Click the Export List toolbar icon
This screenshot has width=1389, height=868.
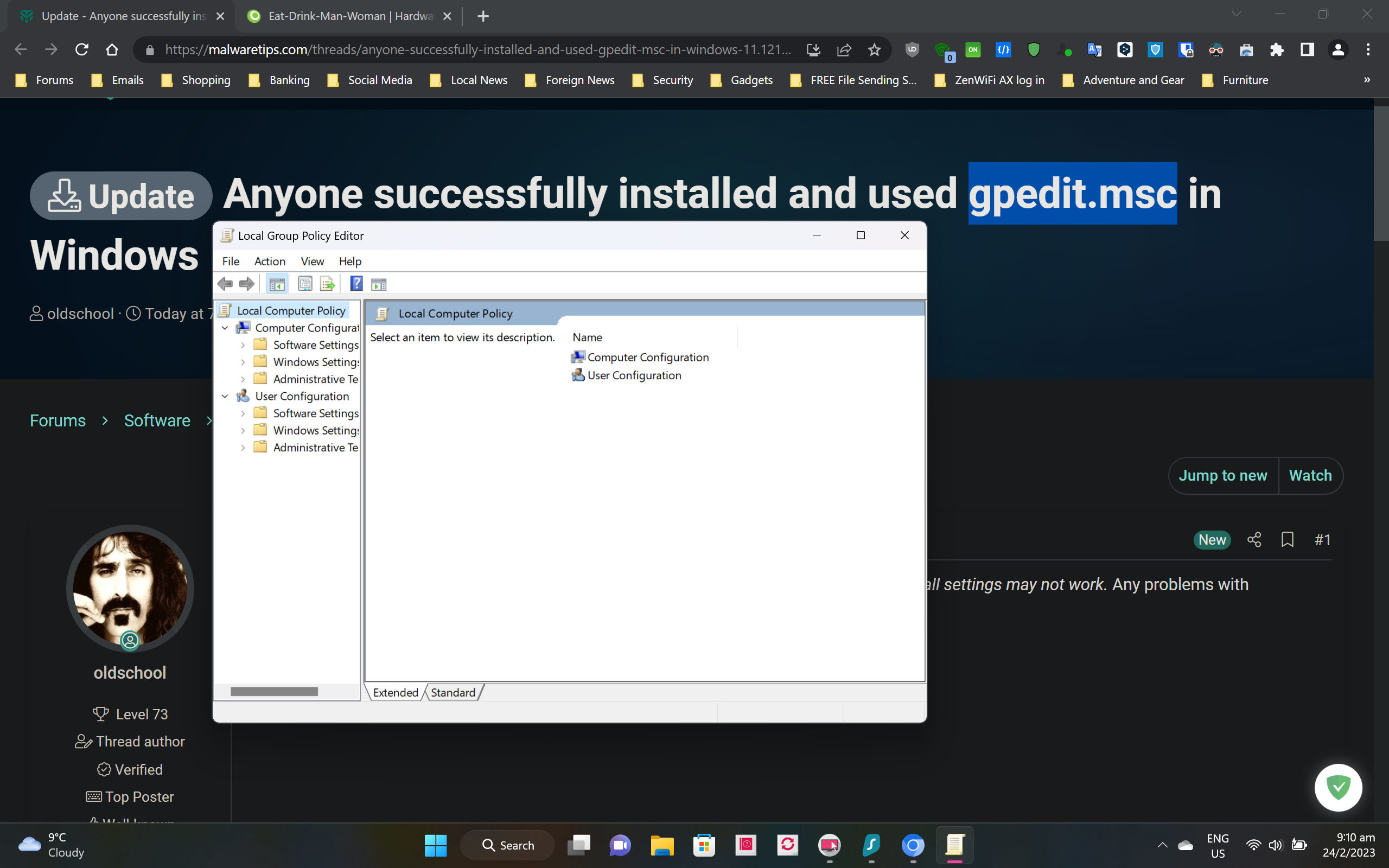pos(327,284)
